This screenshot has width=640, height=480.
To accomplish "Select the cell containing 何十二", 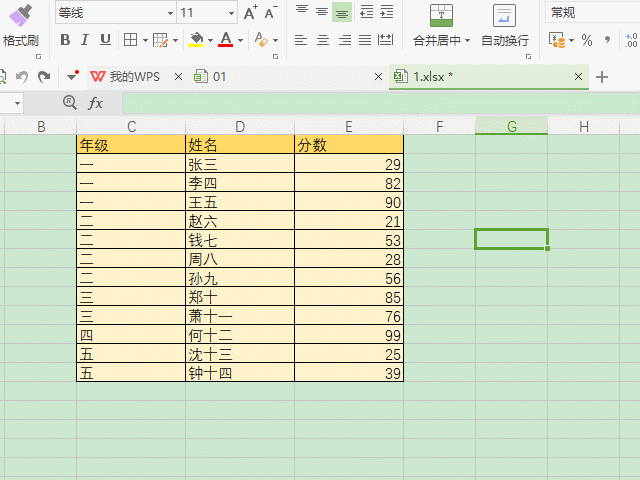I will (x=239, y=335).
